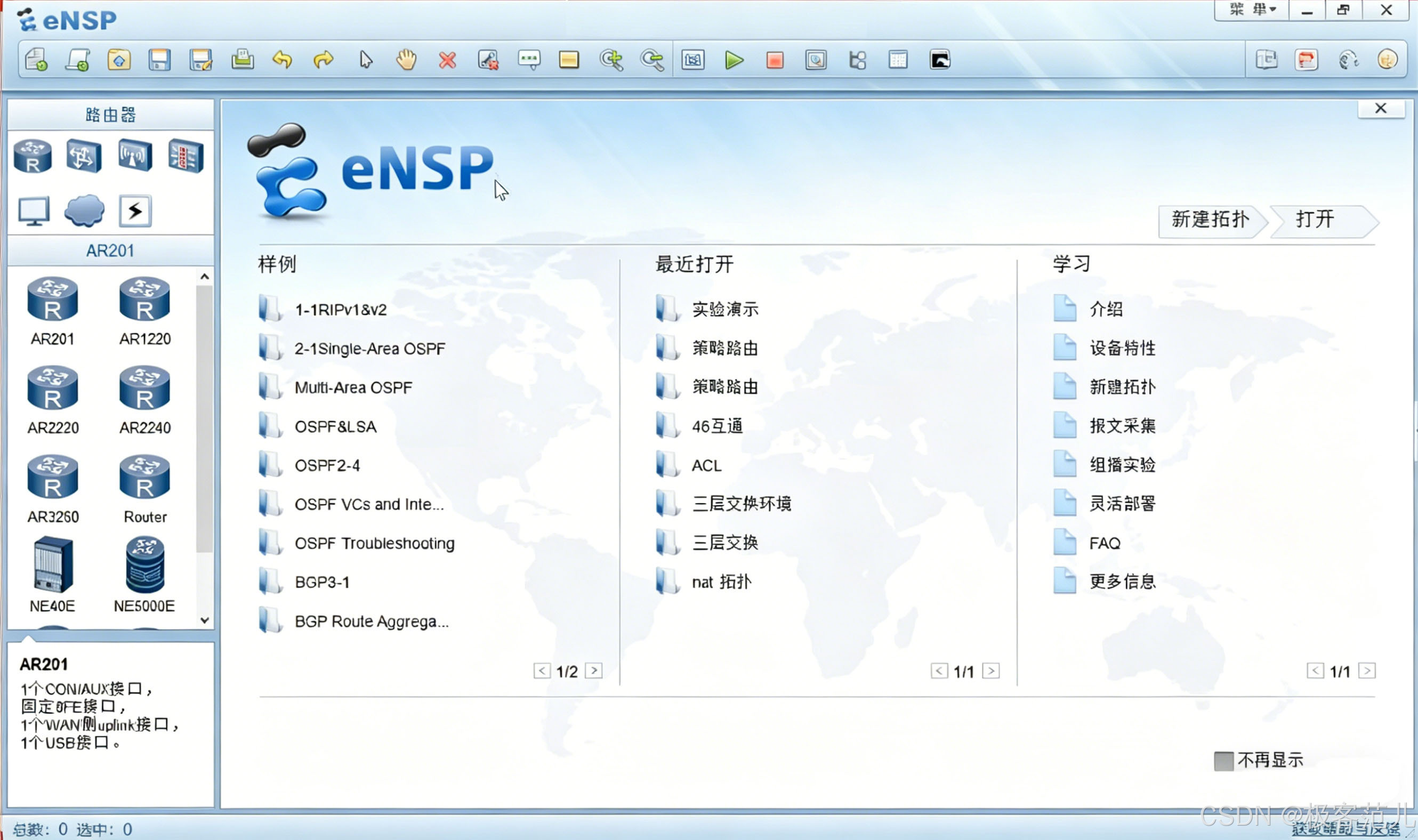Click the green Start devices play icon
This screenshot has width=1418, height=840.
[x=734, y=60]
